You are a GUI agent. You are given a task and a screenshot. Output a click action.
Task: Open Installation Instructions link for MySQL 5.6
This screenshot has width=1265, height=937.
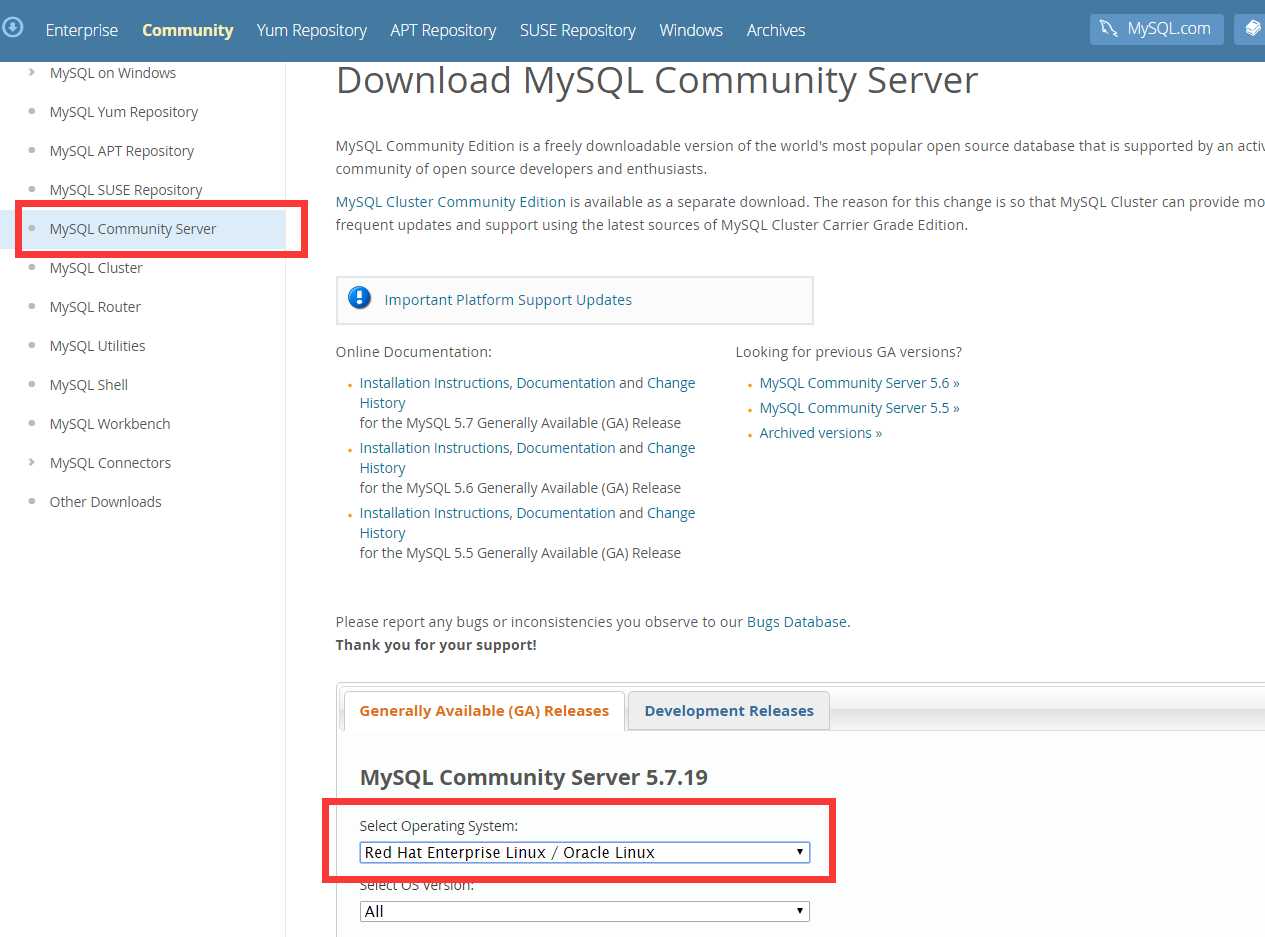(435, 448)
